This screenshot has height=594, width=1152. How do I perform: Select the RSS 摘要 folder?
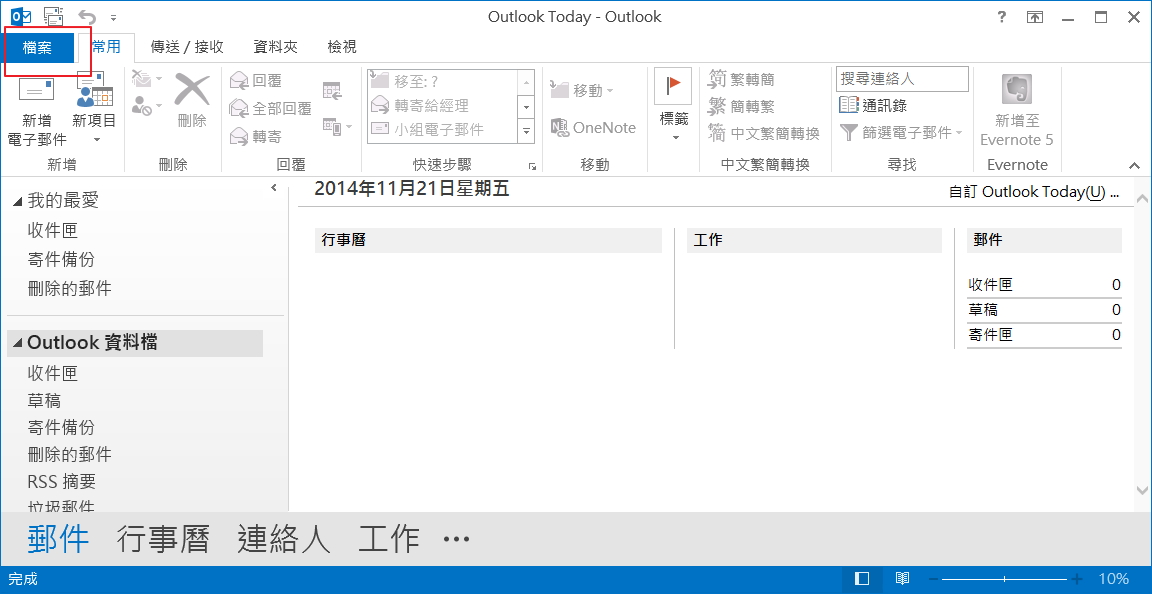pyautogui.click(x=62, y=482)
